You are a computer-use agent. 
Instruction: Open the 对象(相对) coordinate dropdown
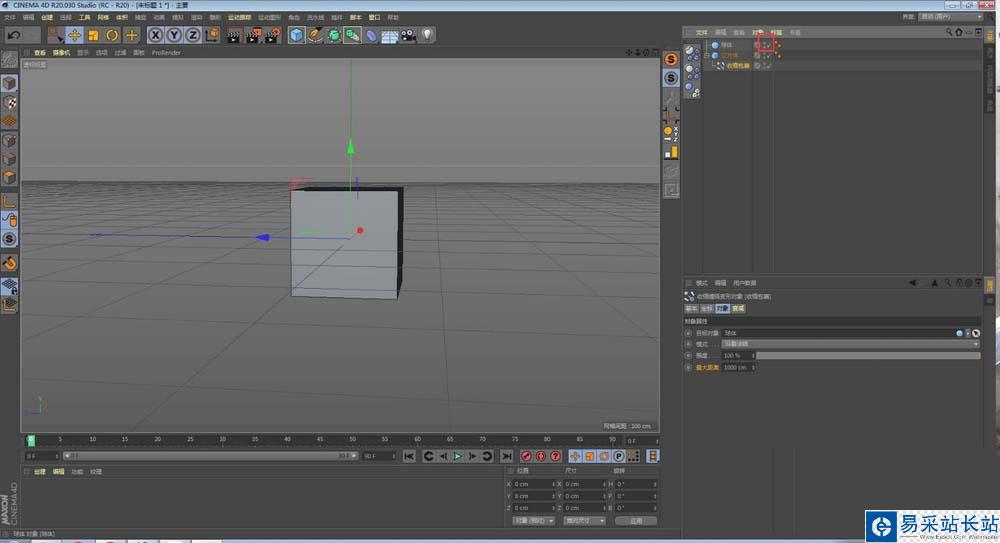point(533,520)
